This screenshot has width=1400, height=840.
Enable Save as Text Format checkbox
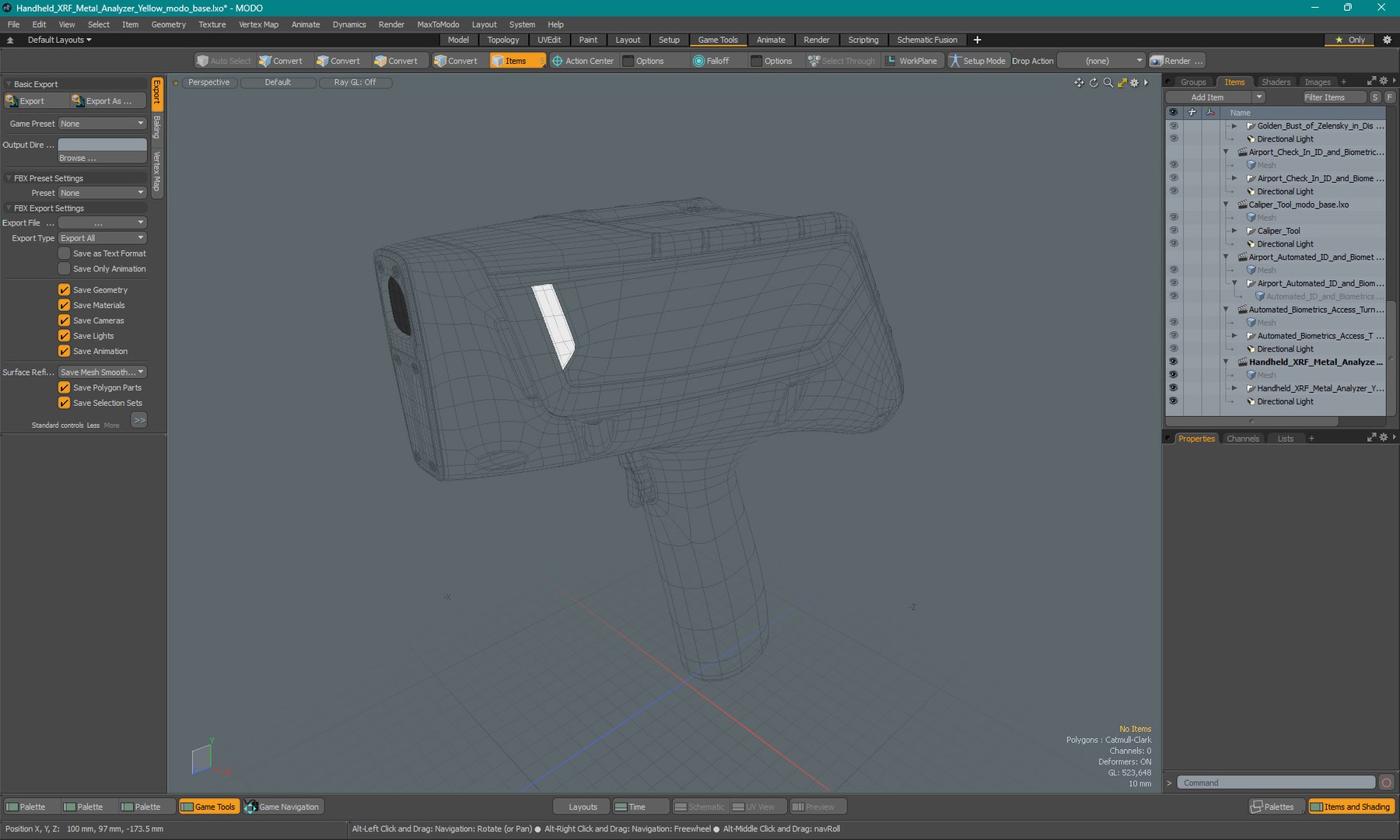(65, 254)
